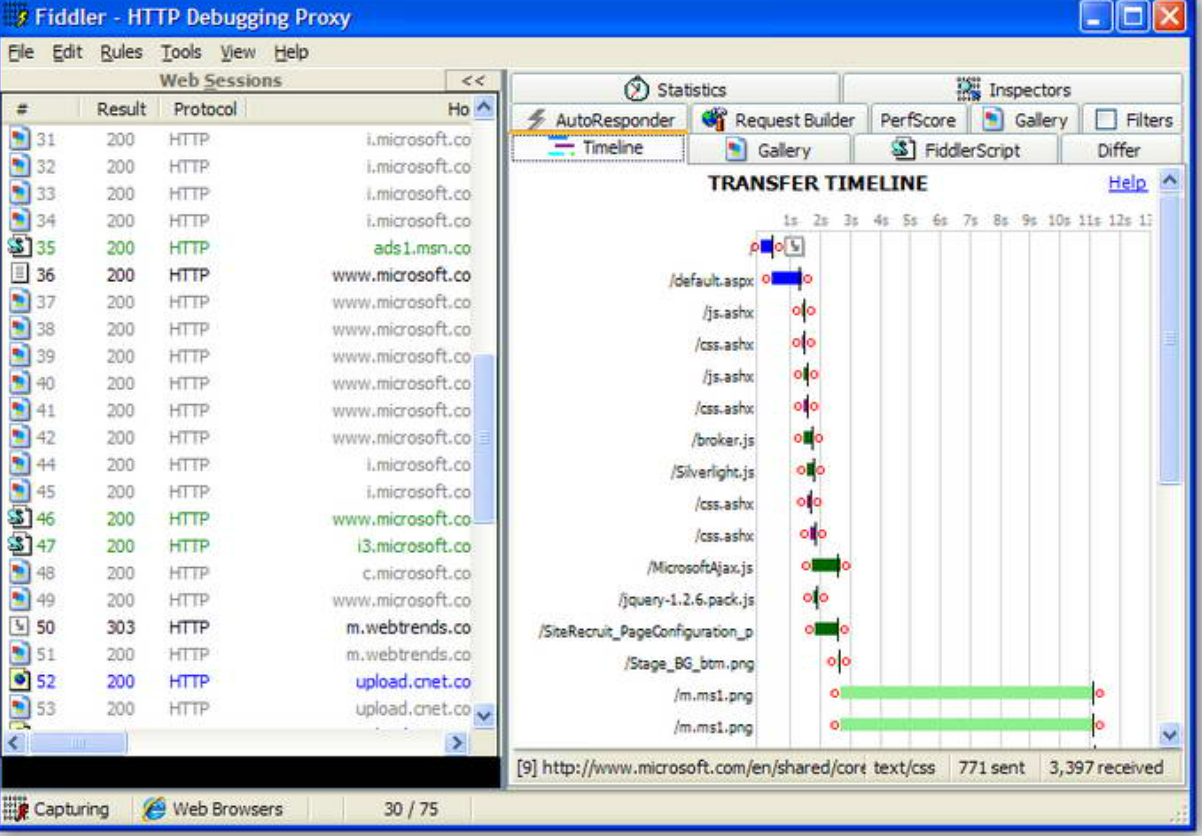This screenshot has height=836, width=1202.
Task: Click the Web Browsers globe icon
Action: coord(154,809)
